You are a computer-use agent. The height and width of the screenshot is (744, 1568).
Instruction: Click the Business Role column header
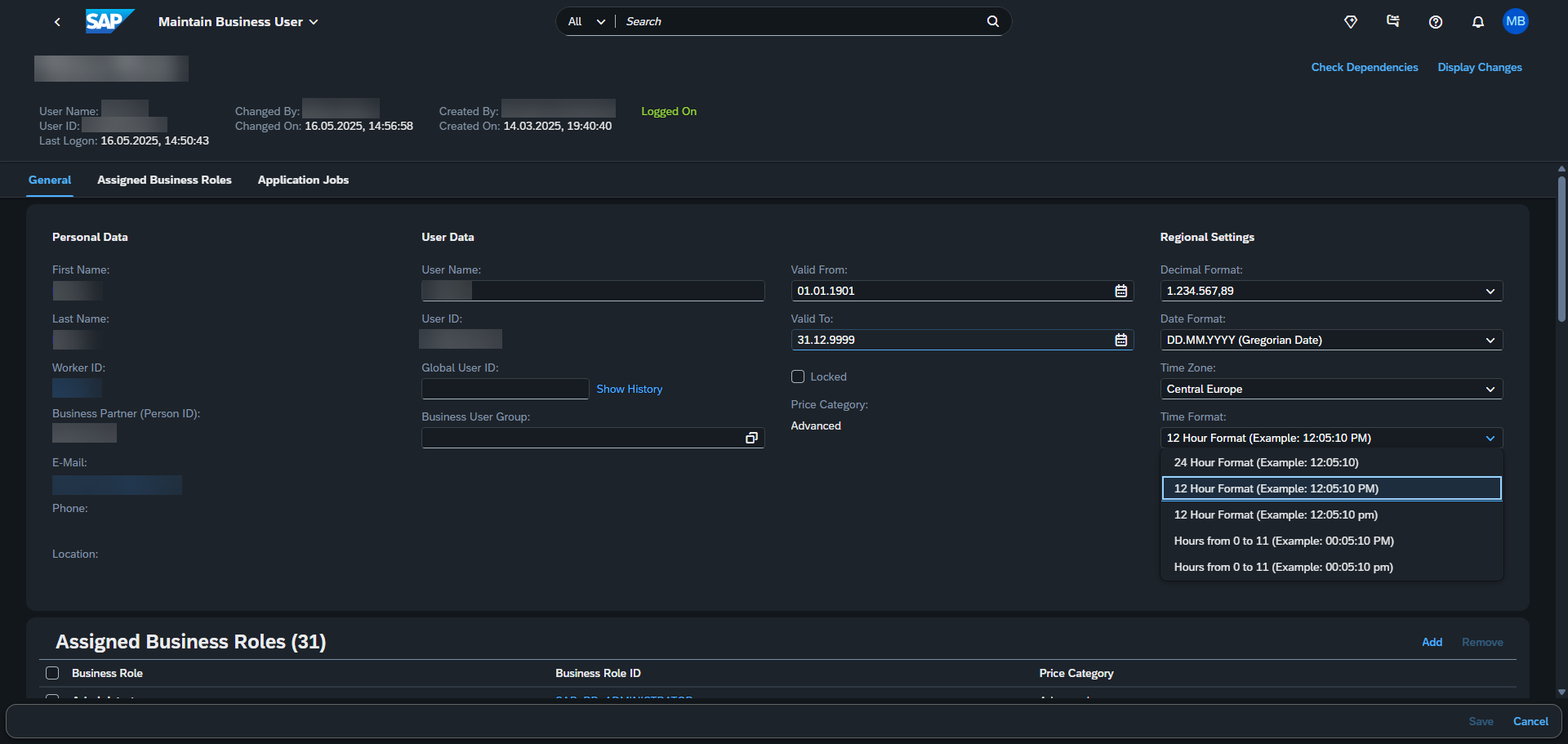(107, 673)
